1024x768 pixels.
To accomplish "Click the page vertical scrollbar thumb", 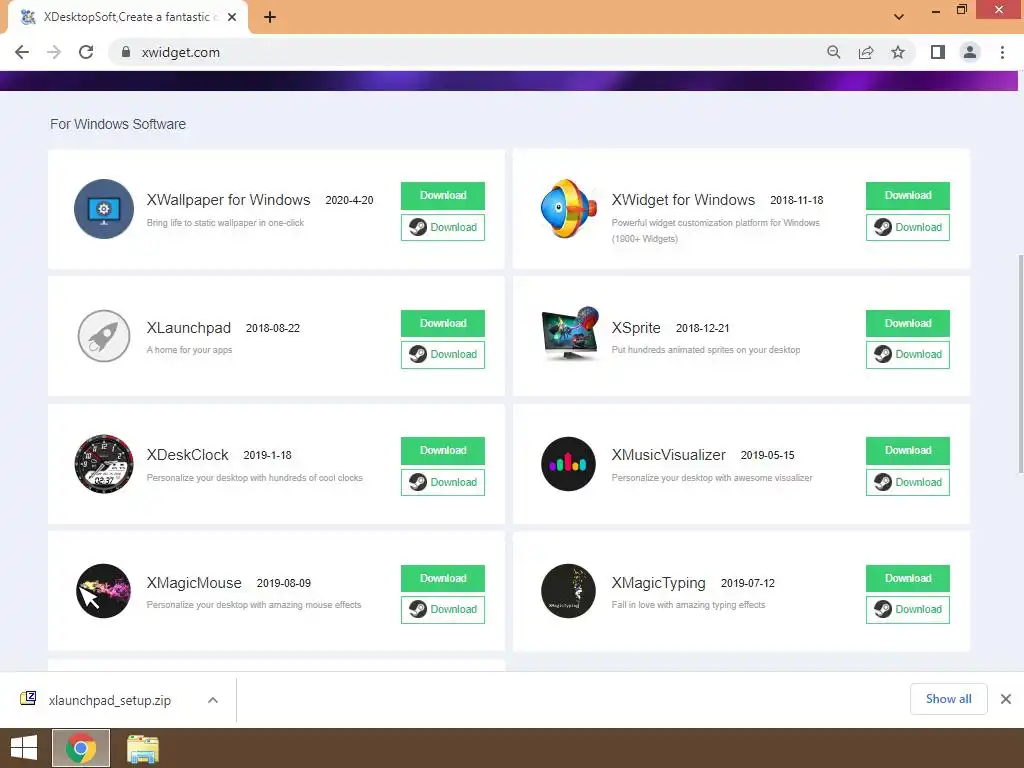I will coord(1020,363).
